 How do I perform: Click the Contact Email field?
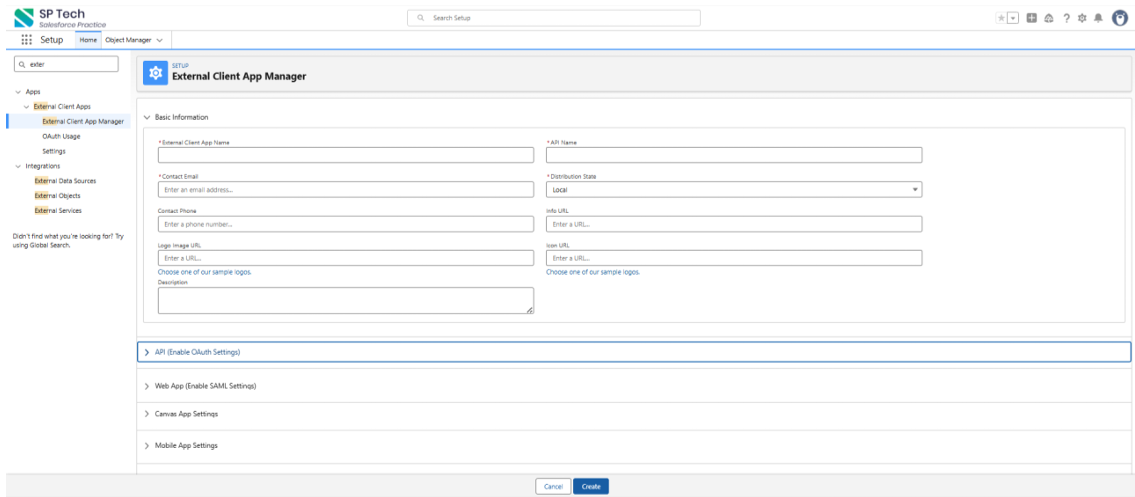coord(346,190)
